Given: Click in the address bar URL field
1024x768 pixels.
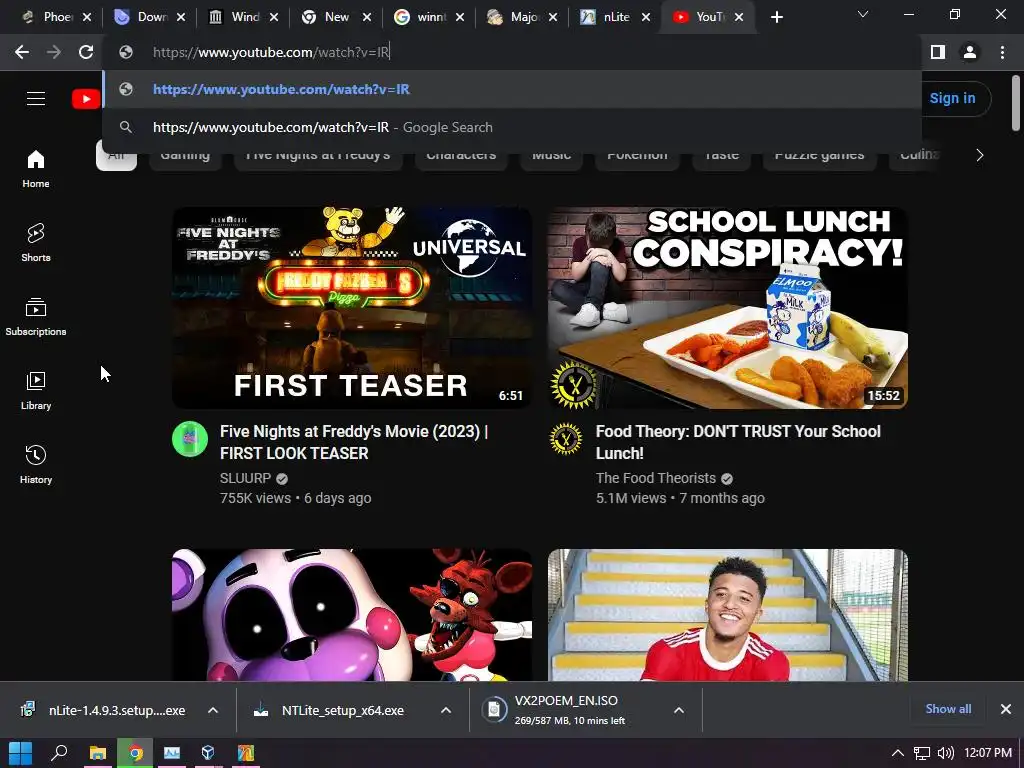Looking at the screenshot, I should (511, 52).
